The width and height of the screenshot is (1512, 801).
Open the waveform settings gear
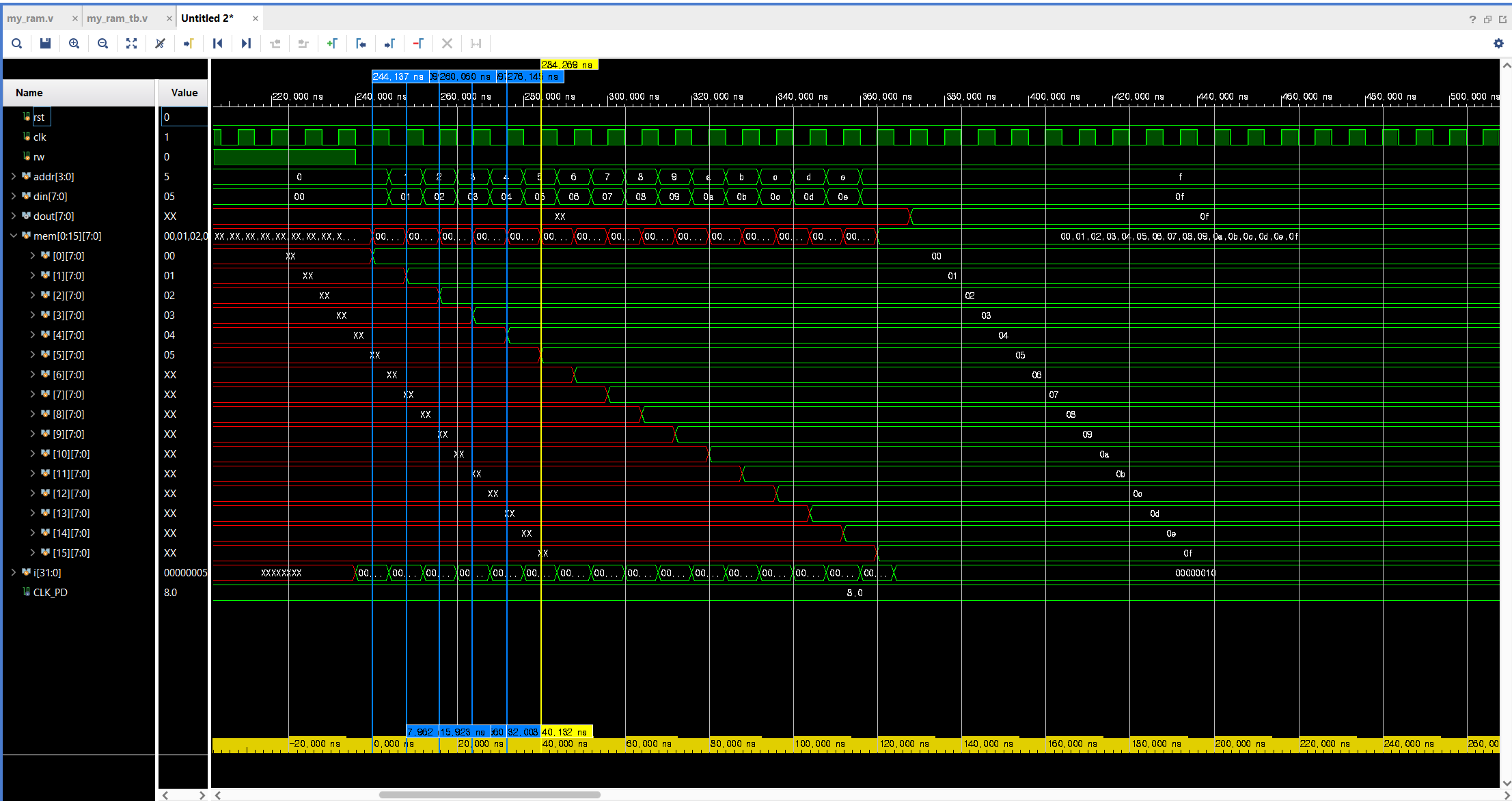pyautogui.click(x=1498, y=44)
